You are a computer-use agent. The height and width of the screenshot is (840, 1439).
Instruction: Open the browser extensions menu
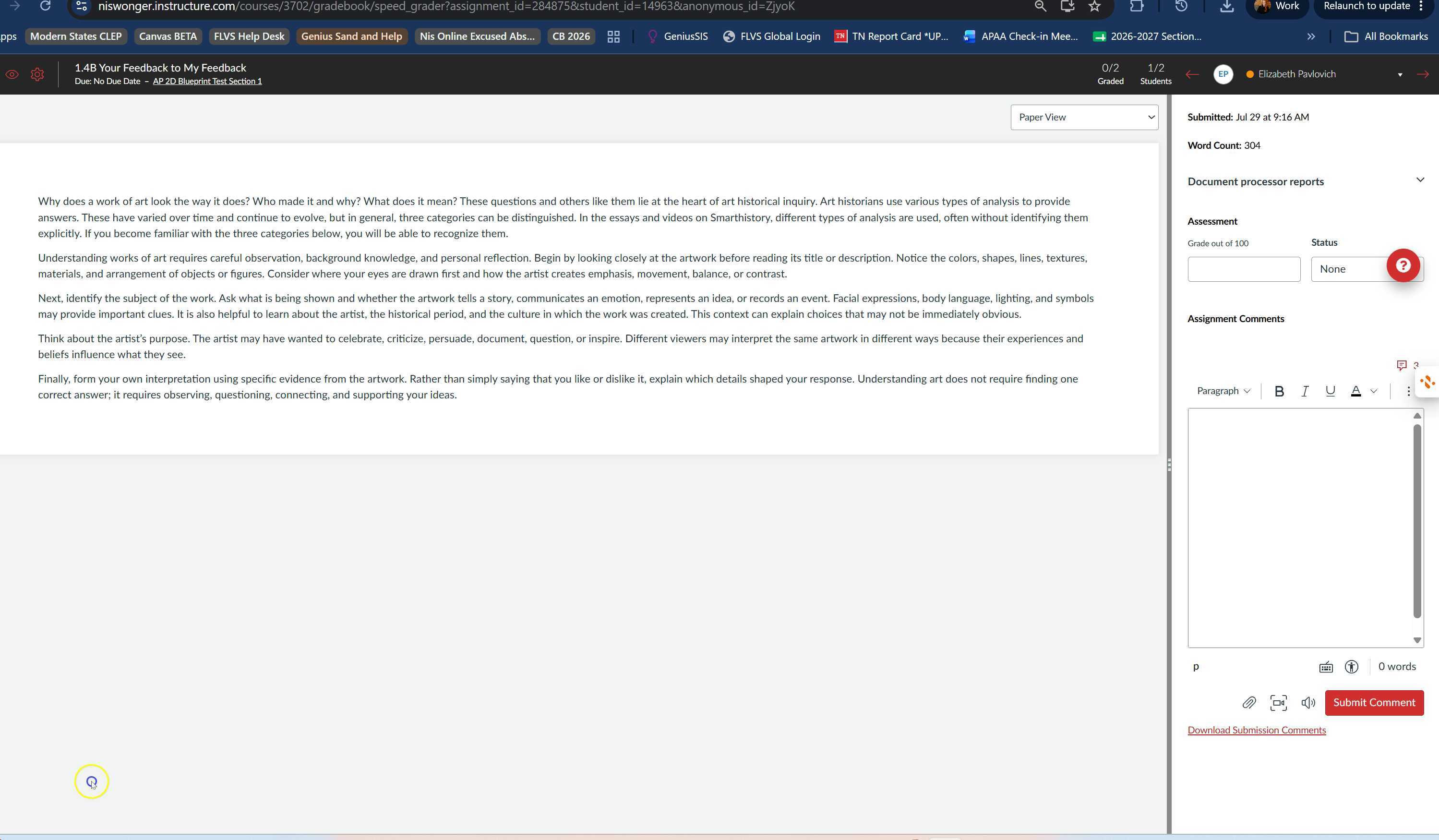pyautogui.click(x=1136, y=6)
